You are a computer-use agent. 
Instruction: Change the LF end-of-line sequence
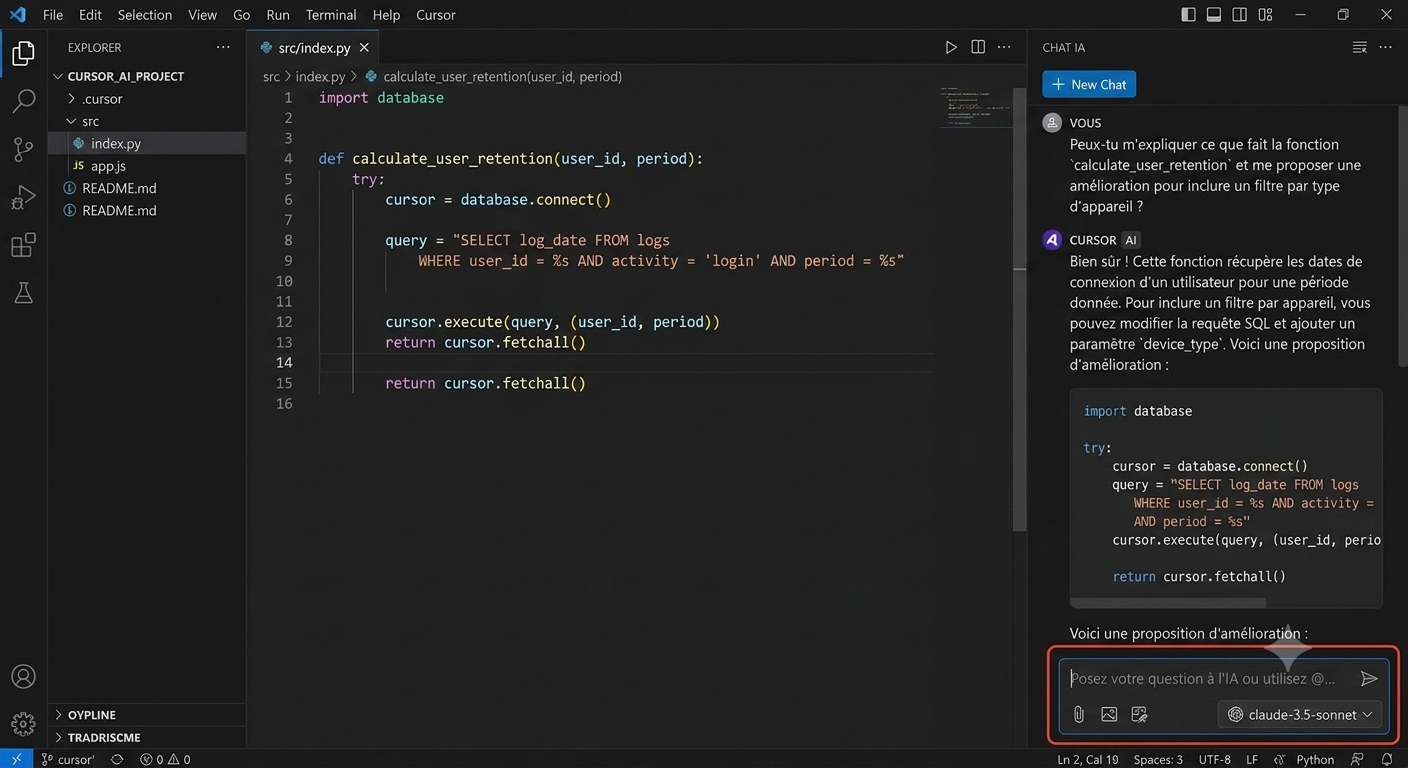pos(1252,760)
